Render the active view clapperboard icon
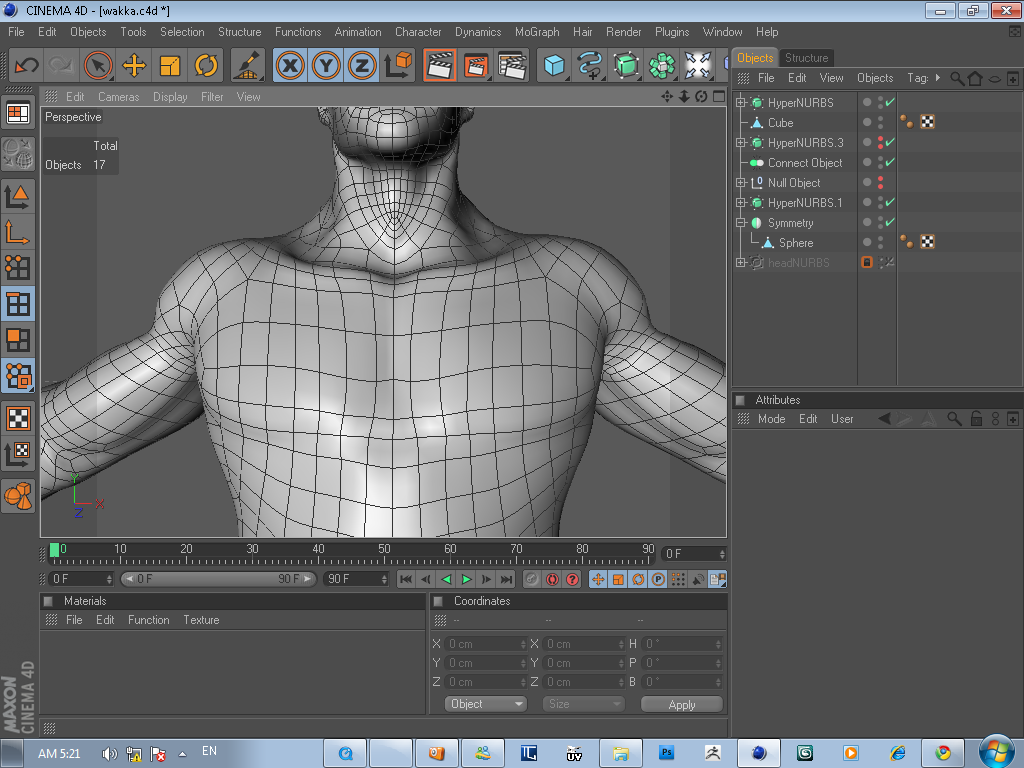The width and height of the screenshot is (1024, 768). pyautogui.click(x=440, y=65)
